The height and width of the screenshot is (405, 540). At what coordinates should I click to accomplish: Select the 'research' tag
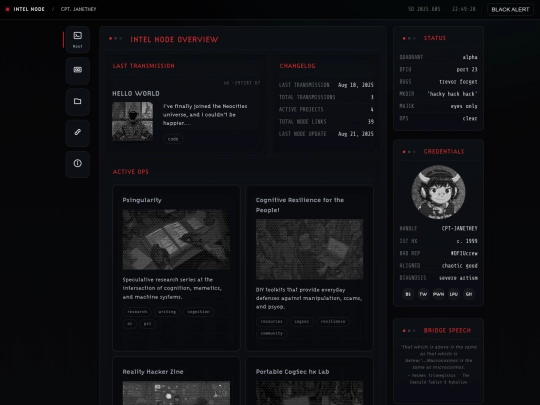(x=137, y=312)
